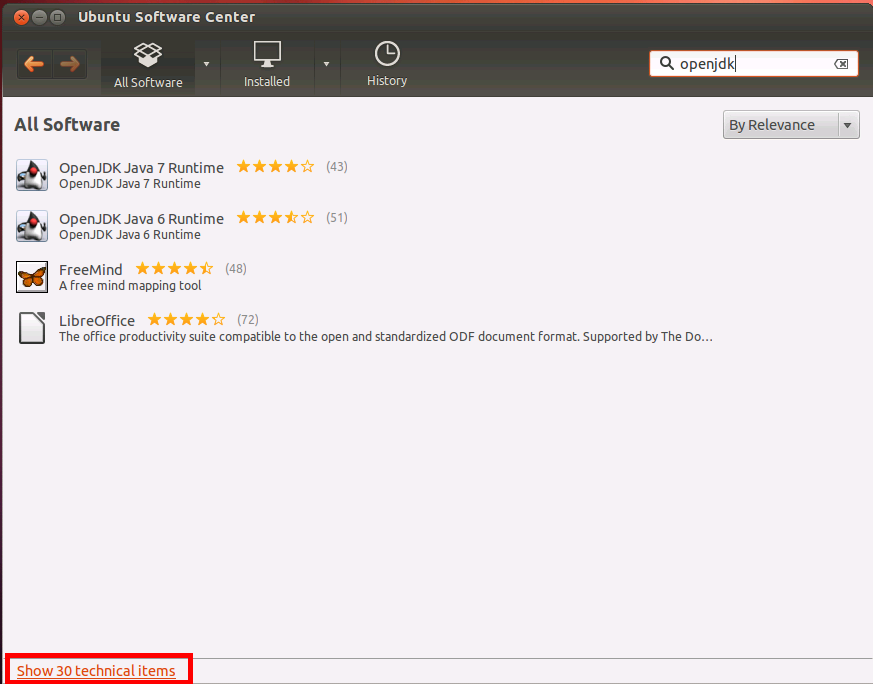
Task: Click Show 30 technical items link
Action: (x=96, y=671)
